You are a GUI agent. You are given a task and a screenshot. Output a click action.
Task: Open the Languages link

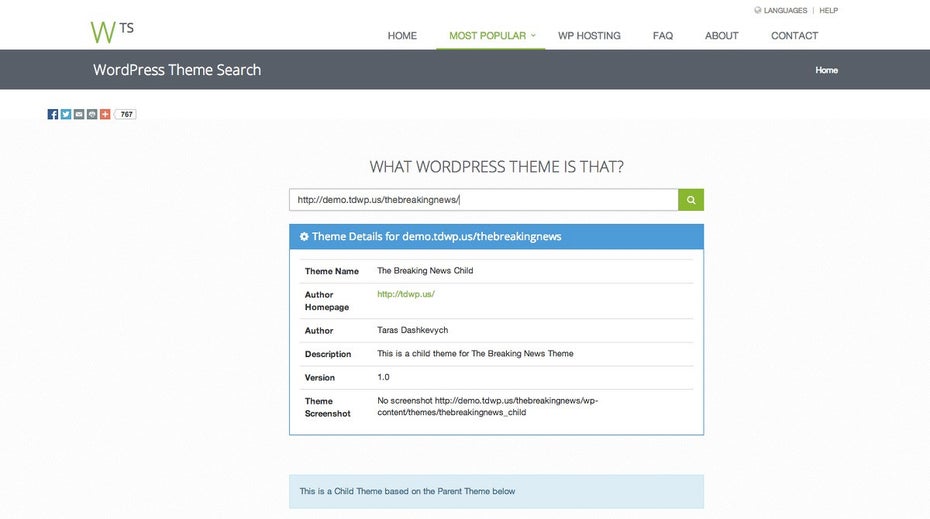[785, 11]
